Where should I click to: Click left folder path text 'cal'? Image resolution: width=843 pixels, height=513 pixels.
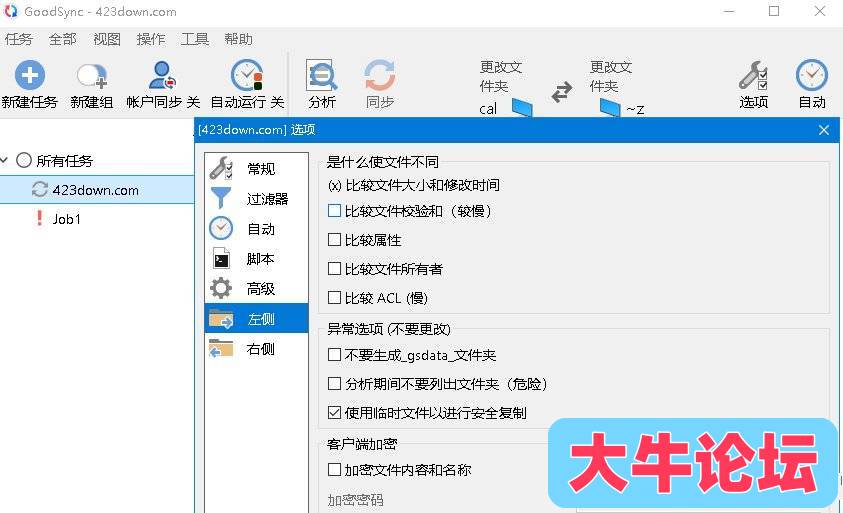[x=488, y=109]
